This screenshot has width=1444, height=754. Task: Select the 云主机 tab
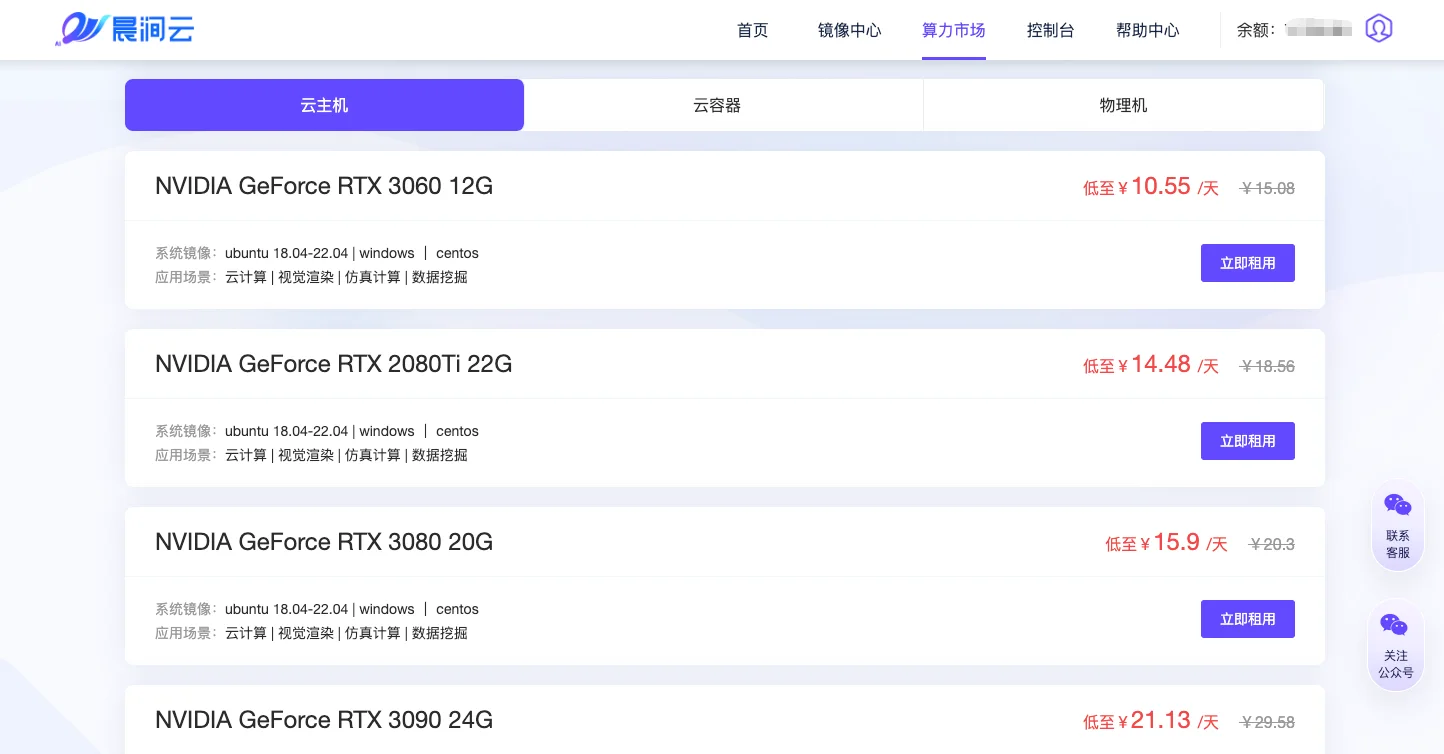(324, 105)
